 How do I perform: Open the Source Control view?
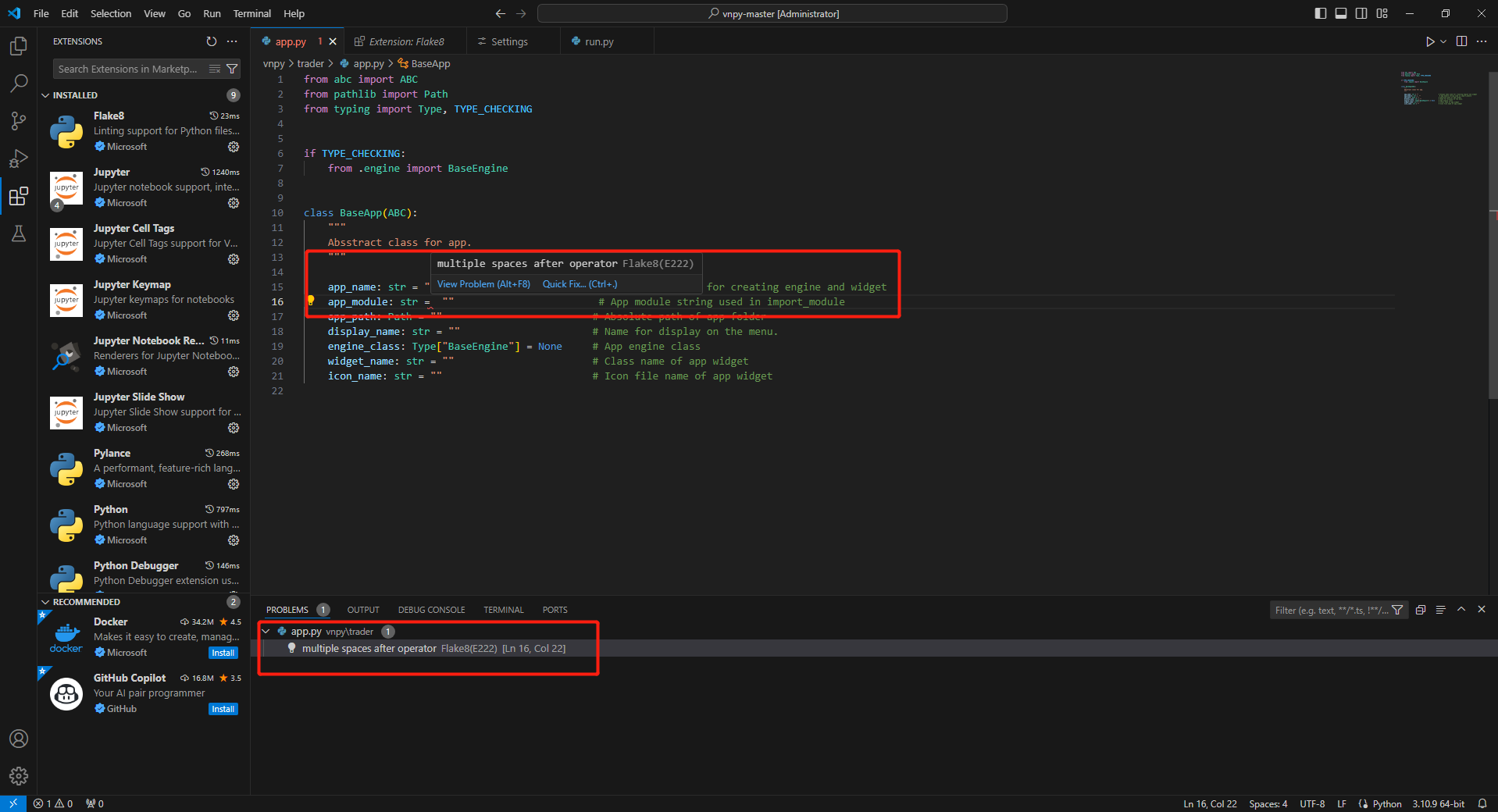click(x=19, y=120)
